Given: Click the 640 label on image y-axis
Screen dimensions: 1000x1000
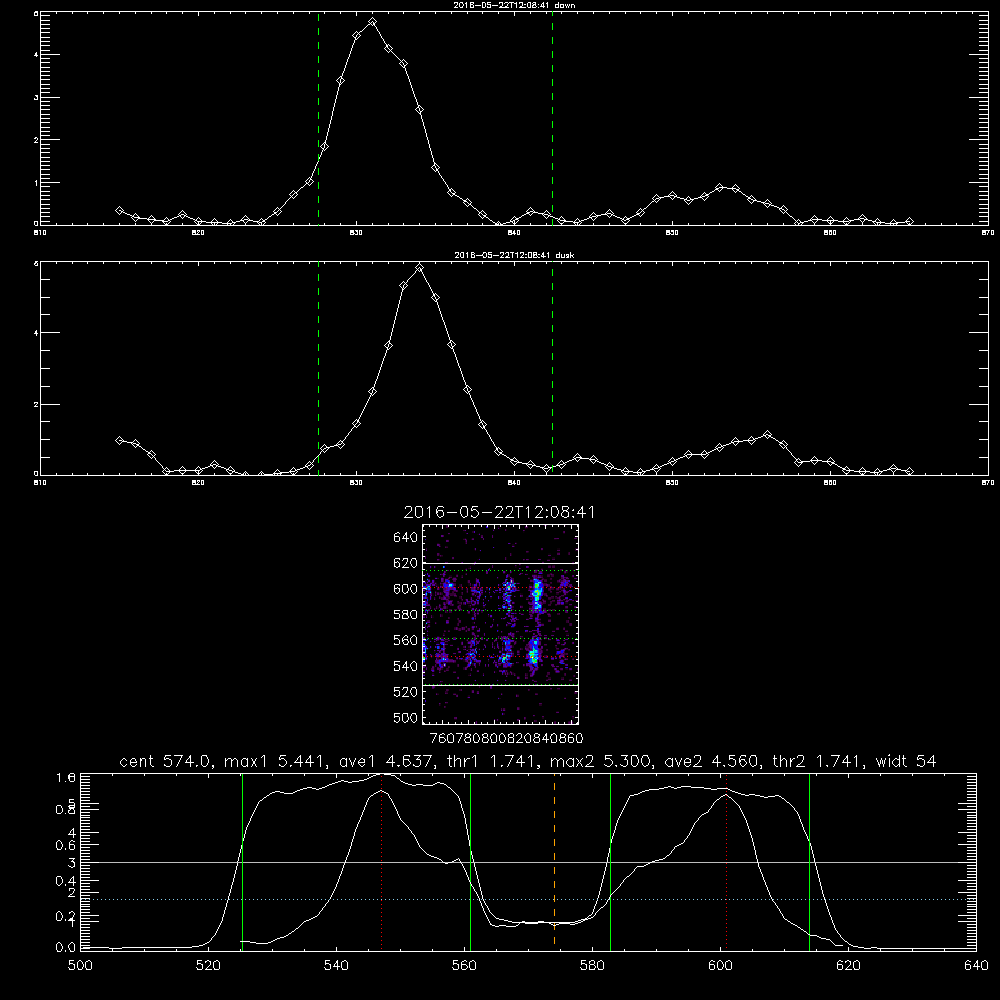Looking at the screenshot, I should [x=405, y=537].
